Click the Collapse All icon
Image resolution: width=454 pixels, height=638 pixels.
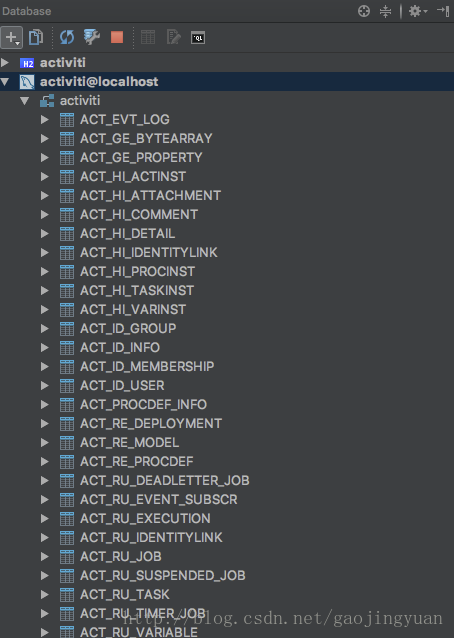[x=385, y=11]
